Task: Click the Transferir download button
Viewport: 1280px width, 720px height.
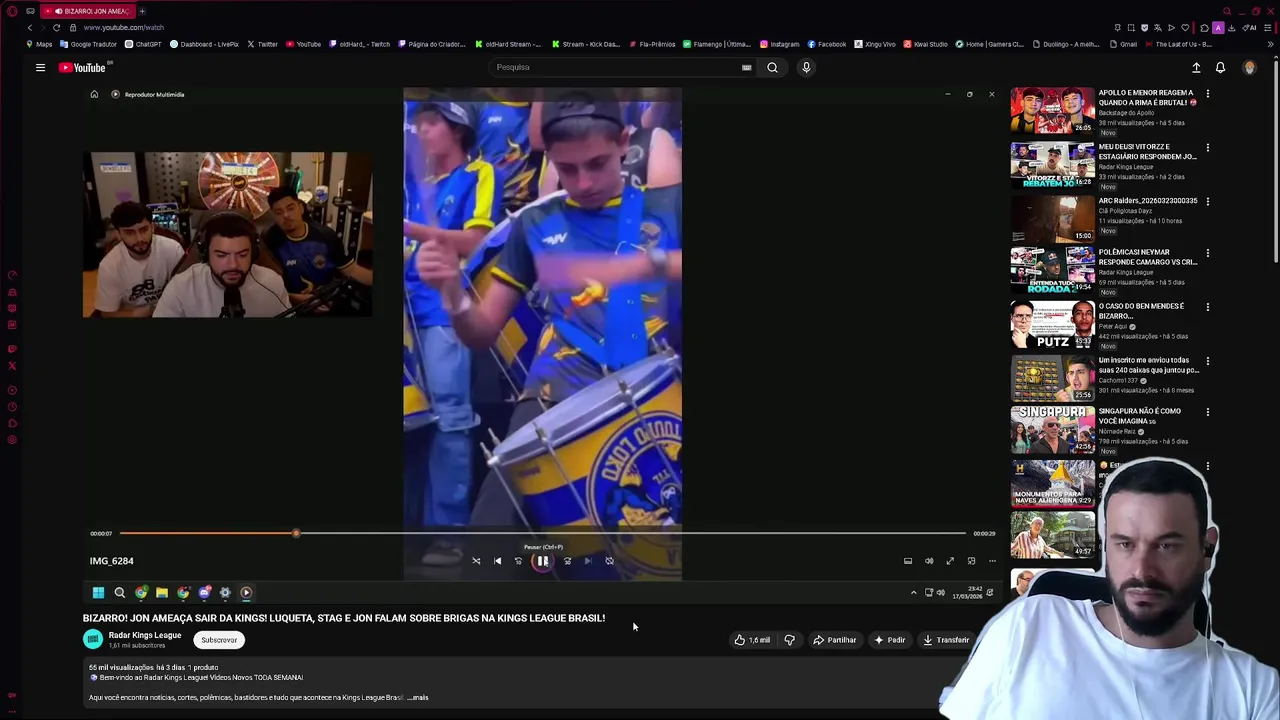Action: point(946,640)
